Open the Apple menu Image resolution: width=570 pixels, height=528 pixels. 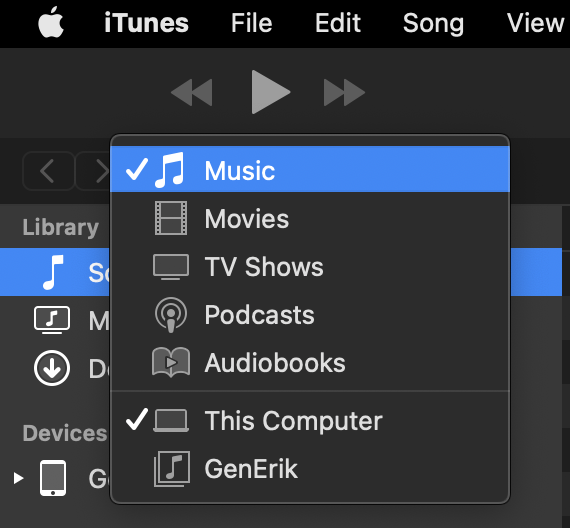click(x=51, y=23)
